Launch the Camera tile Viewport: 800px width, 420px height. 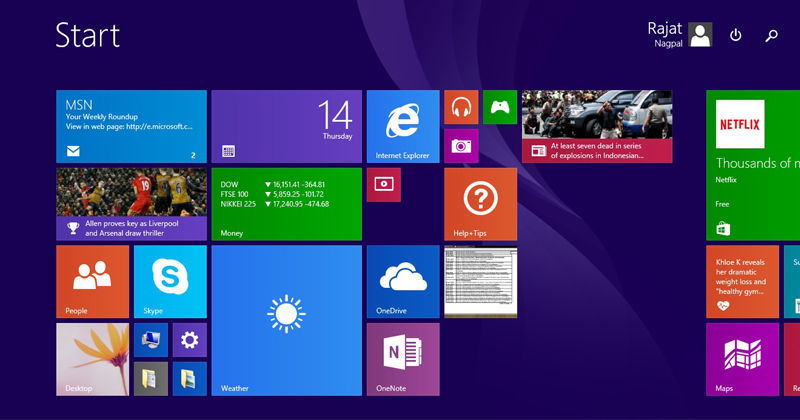point(461,146)
